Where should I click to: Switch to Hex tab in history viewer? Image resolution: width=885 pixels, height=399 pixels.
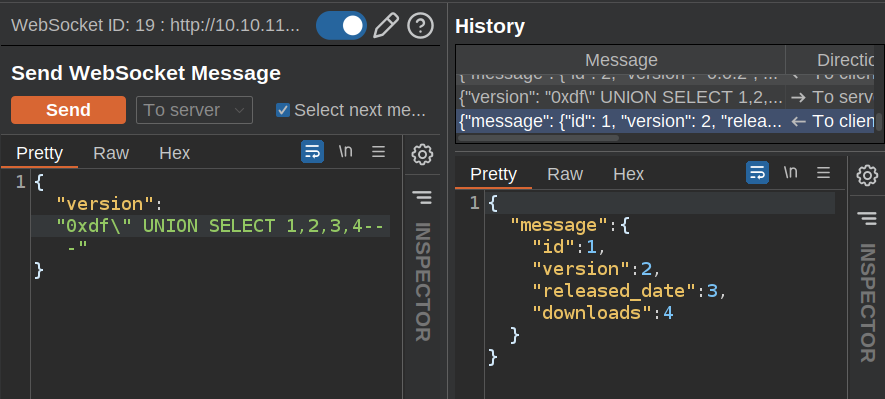tap(628, 174)
